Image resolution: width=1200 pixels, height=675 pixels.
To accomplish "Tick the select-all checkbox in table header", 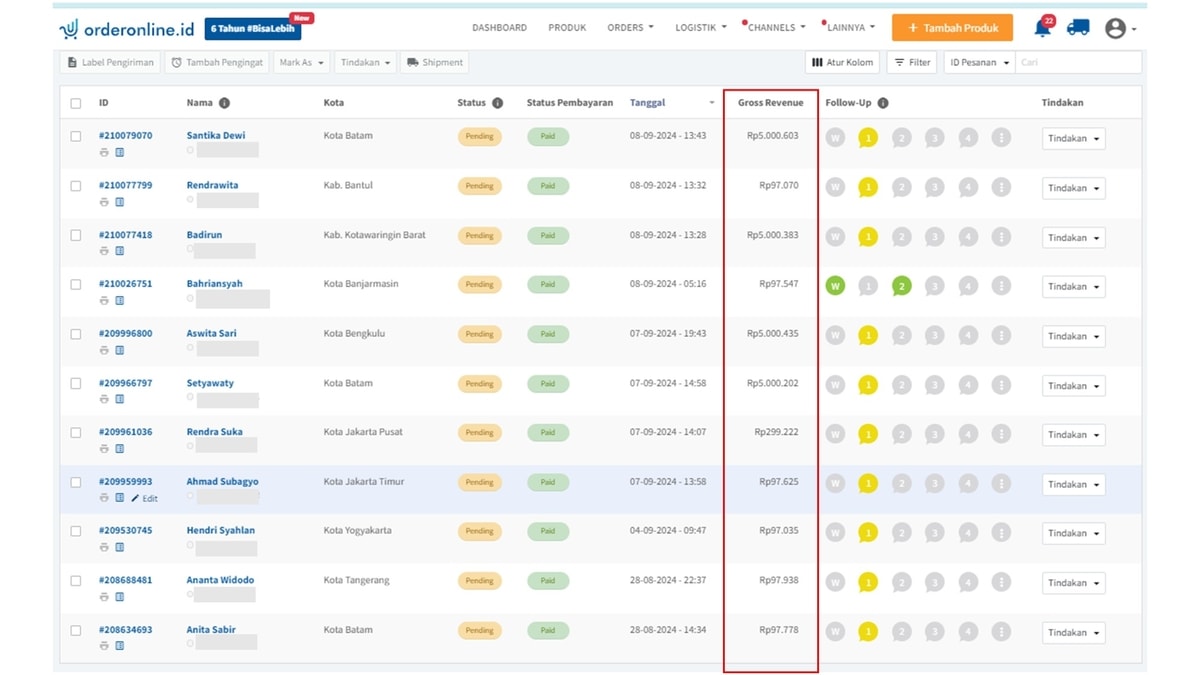I will (x=76, y=103).
